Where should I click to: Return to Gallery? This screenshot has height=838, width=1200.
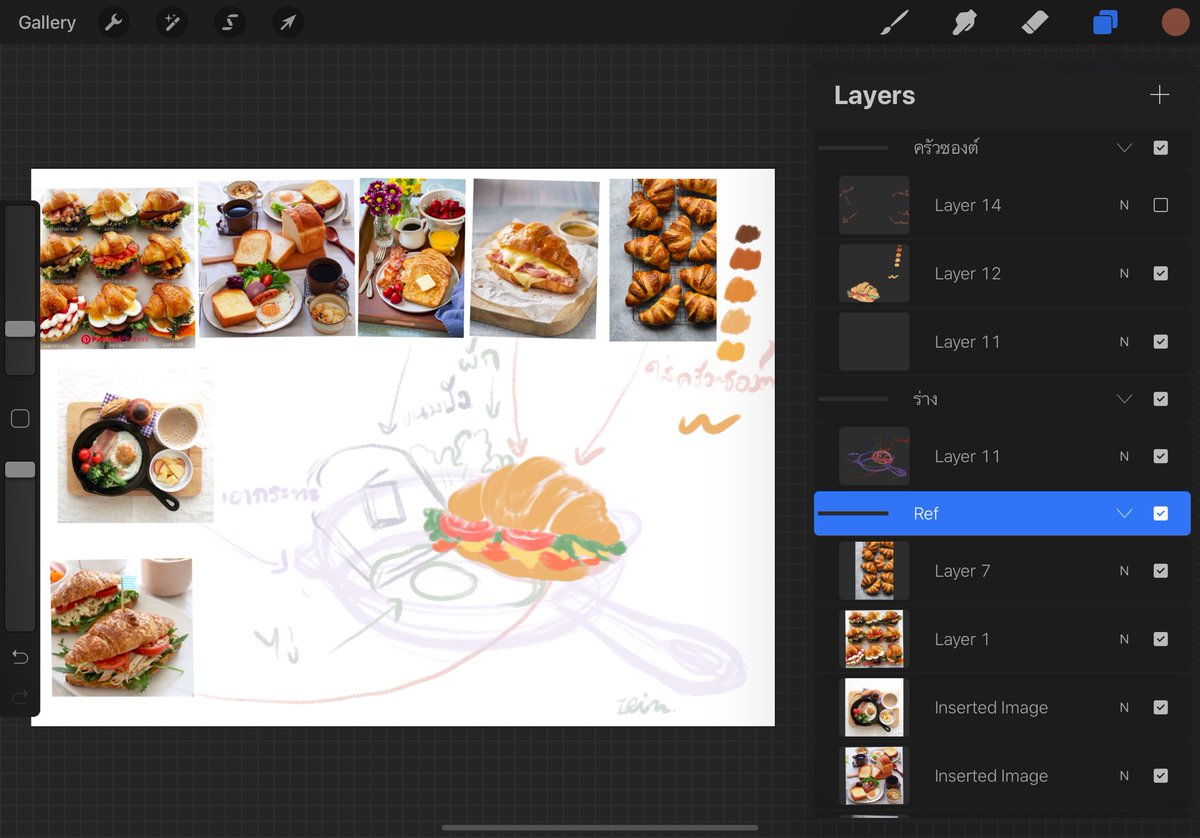tap(47, 22)
